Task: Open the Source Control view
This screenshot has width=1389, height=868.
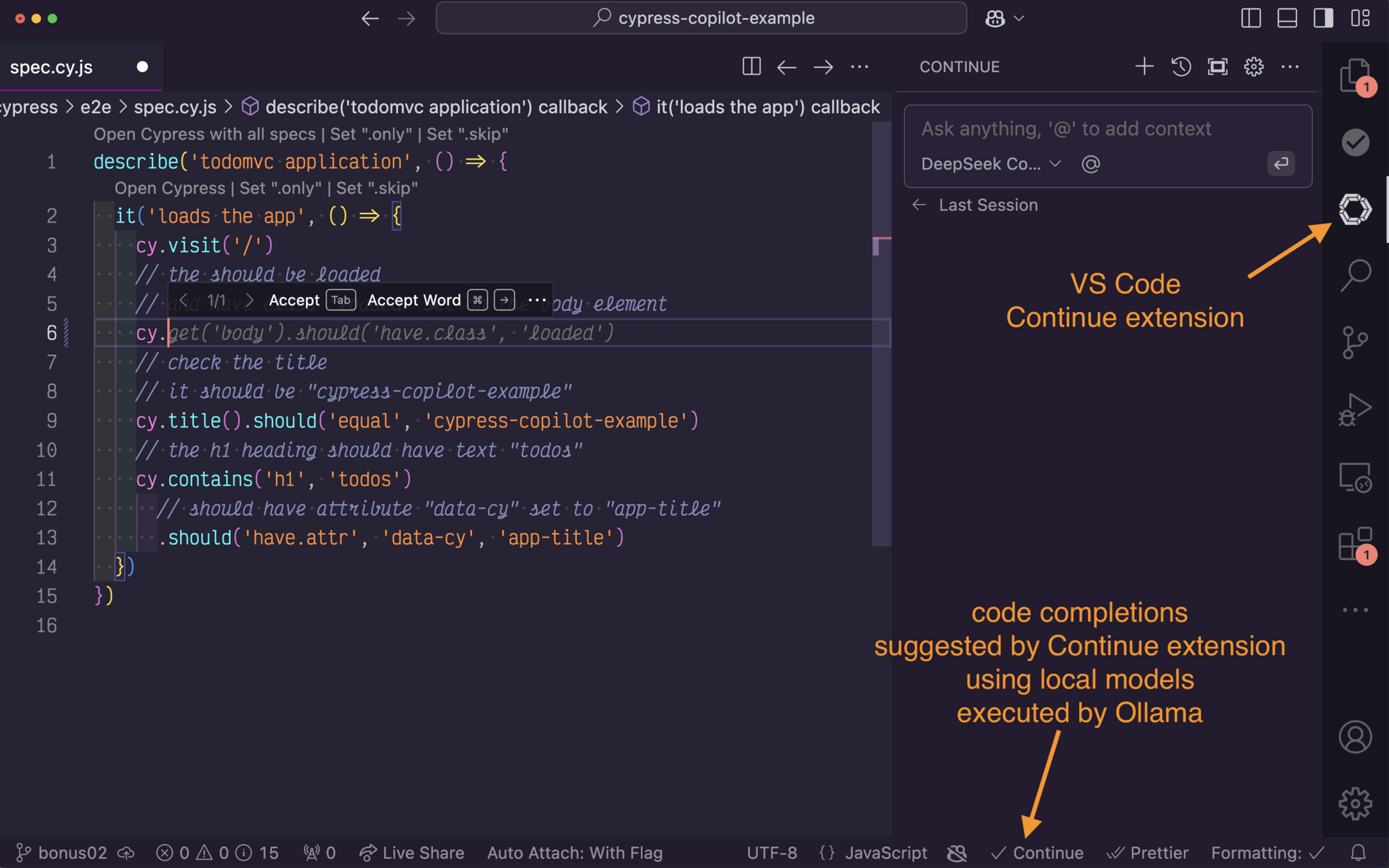Action: (x=1355, y=341)
